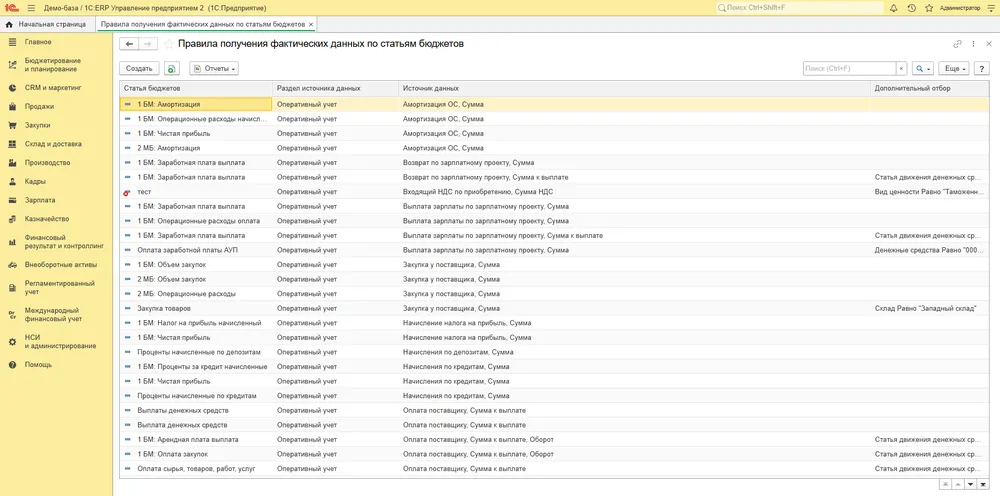Click Создать button
This screenshot has height=496, width=1000.
(139, 68)
